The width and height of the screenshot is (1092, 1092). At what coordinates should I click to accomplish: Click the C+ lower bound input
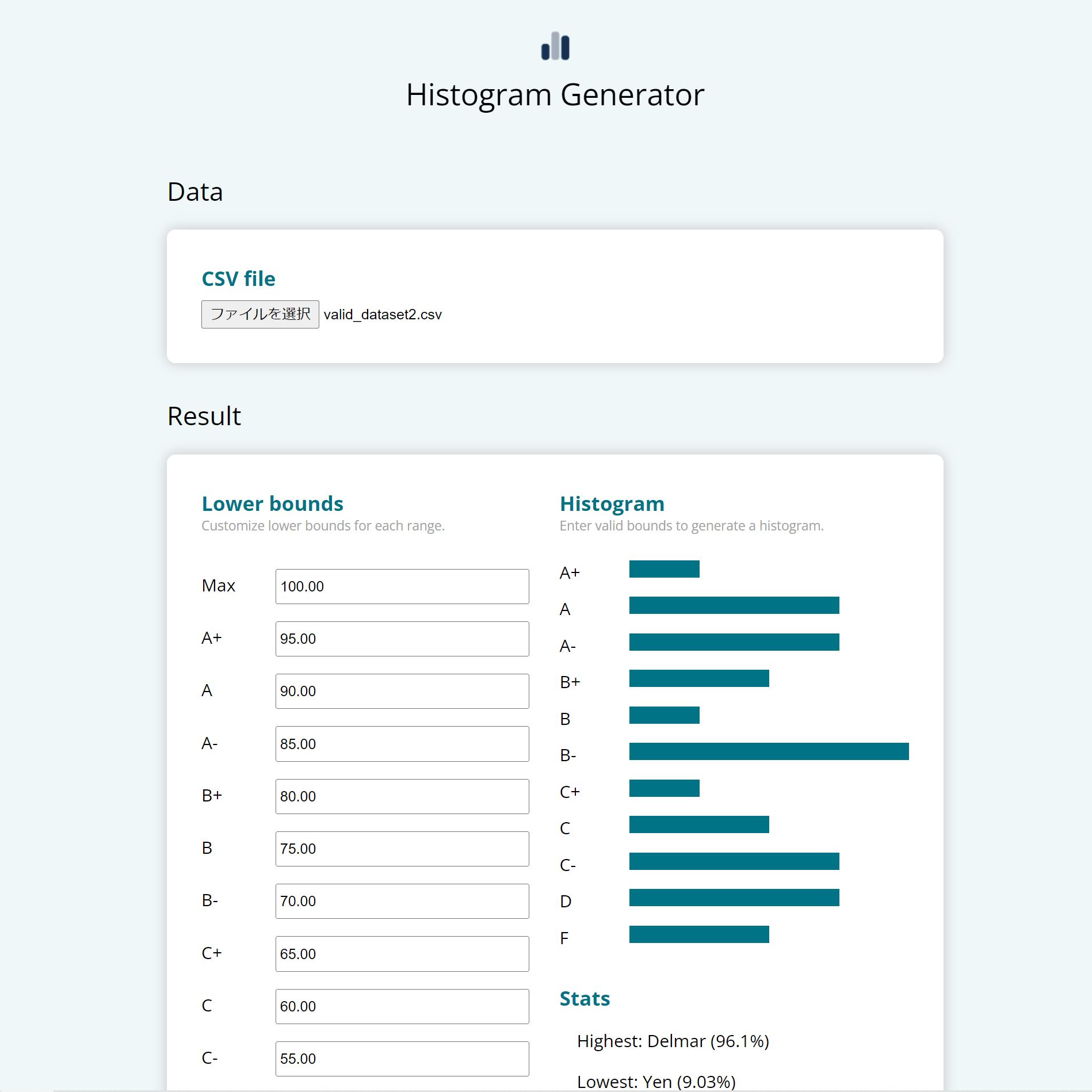tap(402, 954)
